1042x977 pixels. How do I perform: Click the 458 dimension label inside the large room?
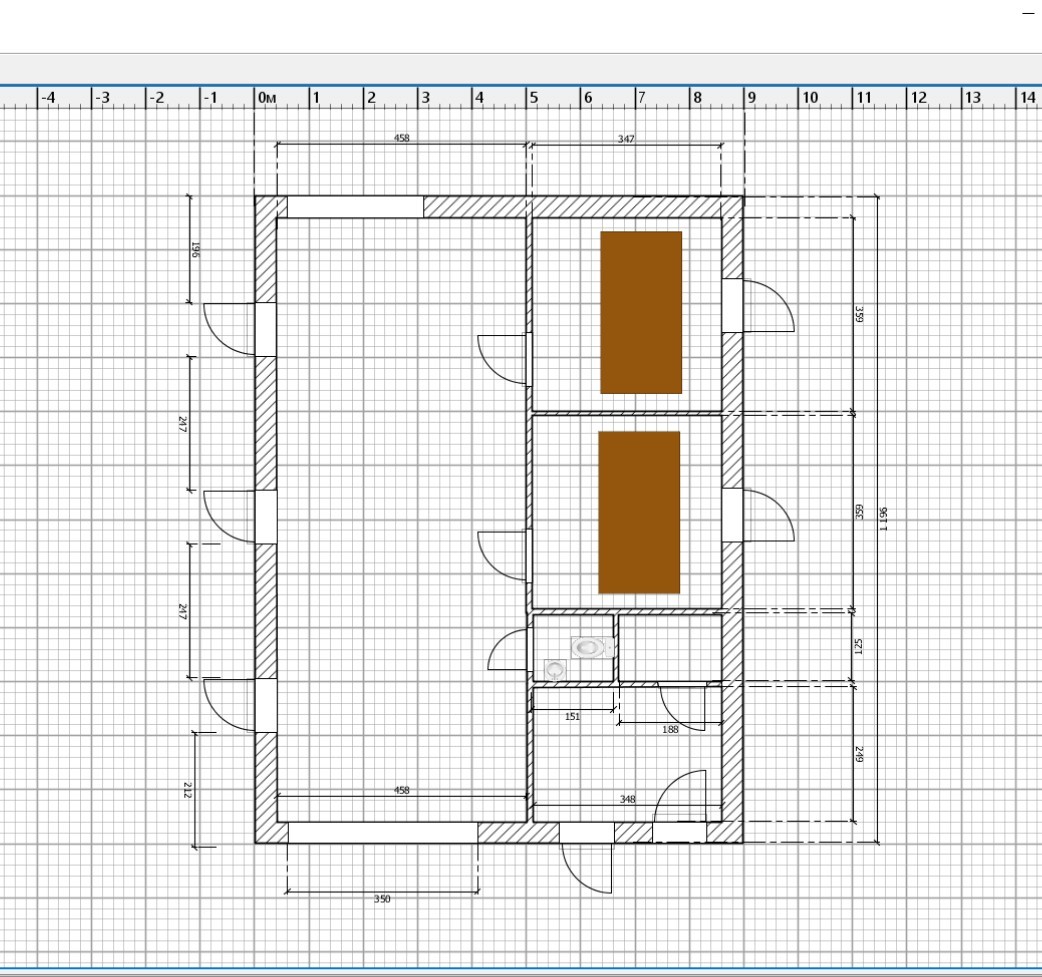coord(401,790)
